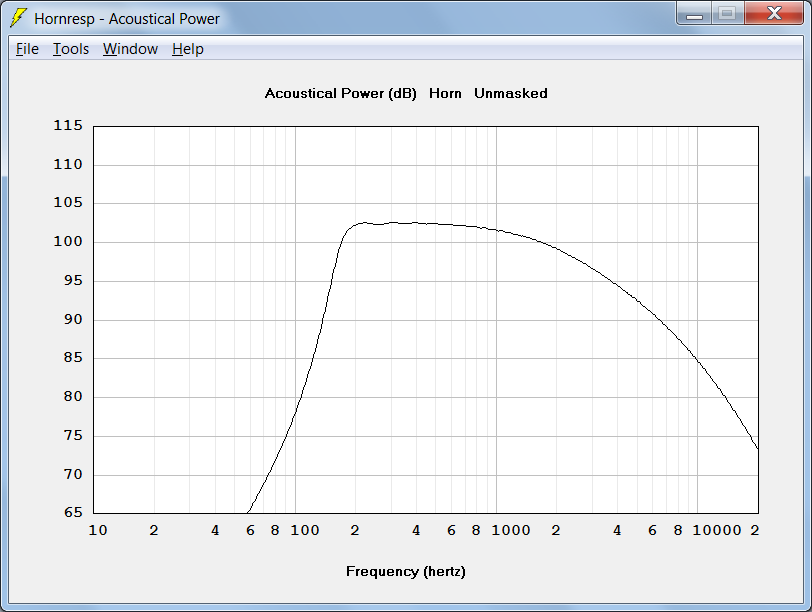Click the 100 Hz x-axis label
The width and height of the screenshot is (812, 612).
(x=305, y=530)
